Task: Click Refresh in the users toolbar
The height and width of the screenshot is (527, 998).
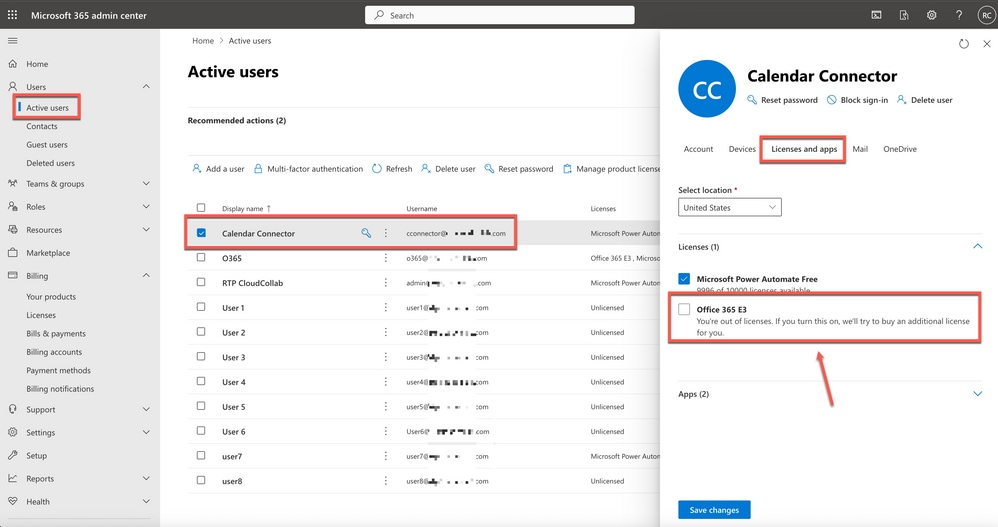Action: coord(392,169)
